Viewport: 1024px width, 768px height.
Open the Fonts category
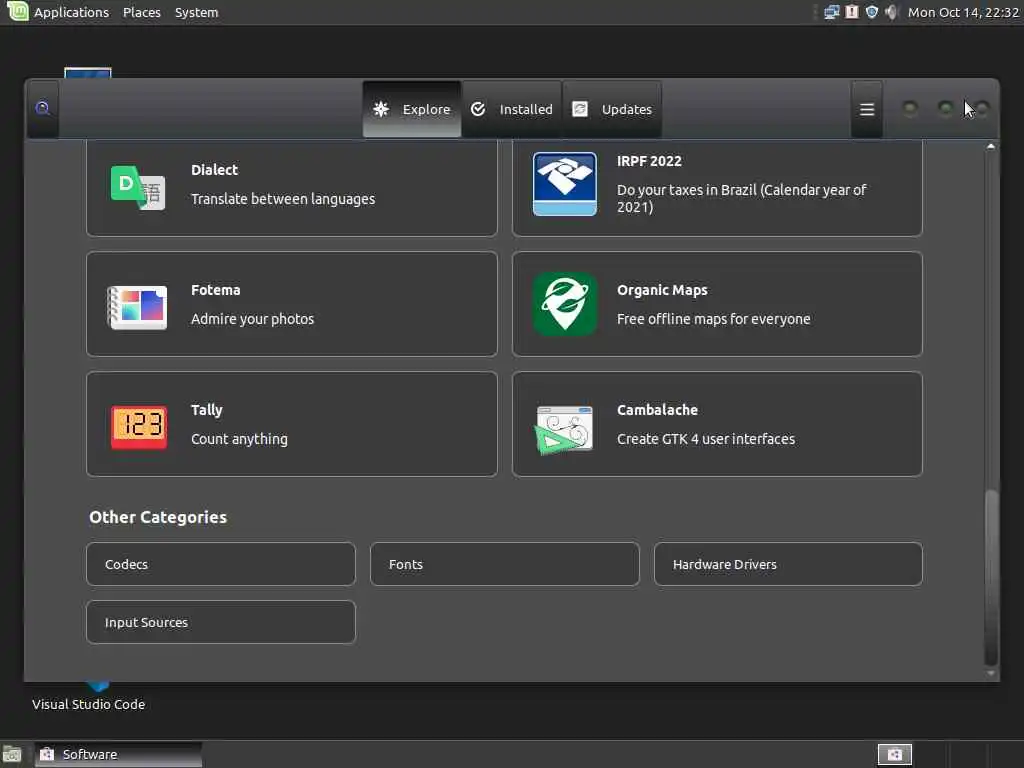[x=504, y=564]
